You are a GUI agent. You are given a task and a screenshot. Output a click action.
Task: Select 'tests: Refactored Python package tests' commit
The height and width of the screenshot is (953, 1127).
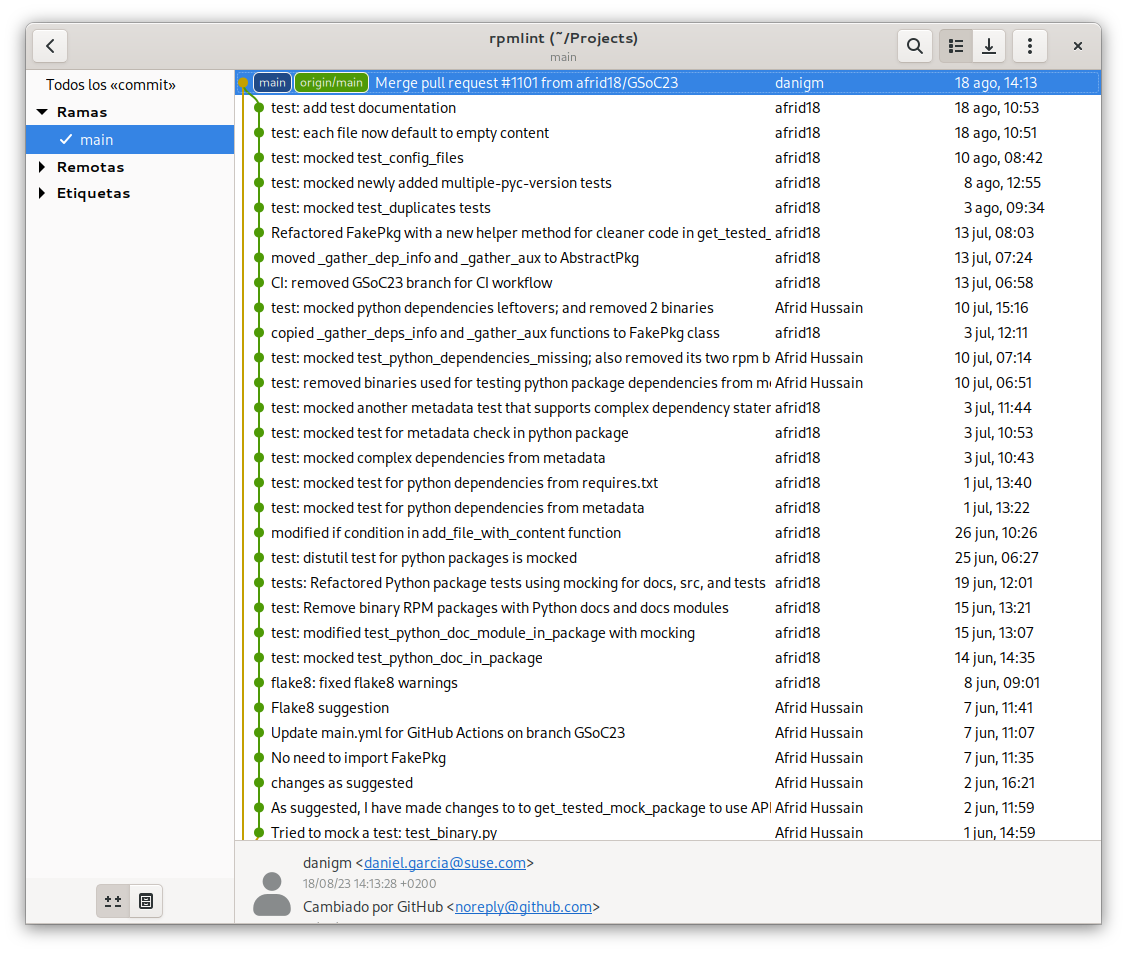click(668, 583)
